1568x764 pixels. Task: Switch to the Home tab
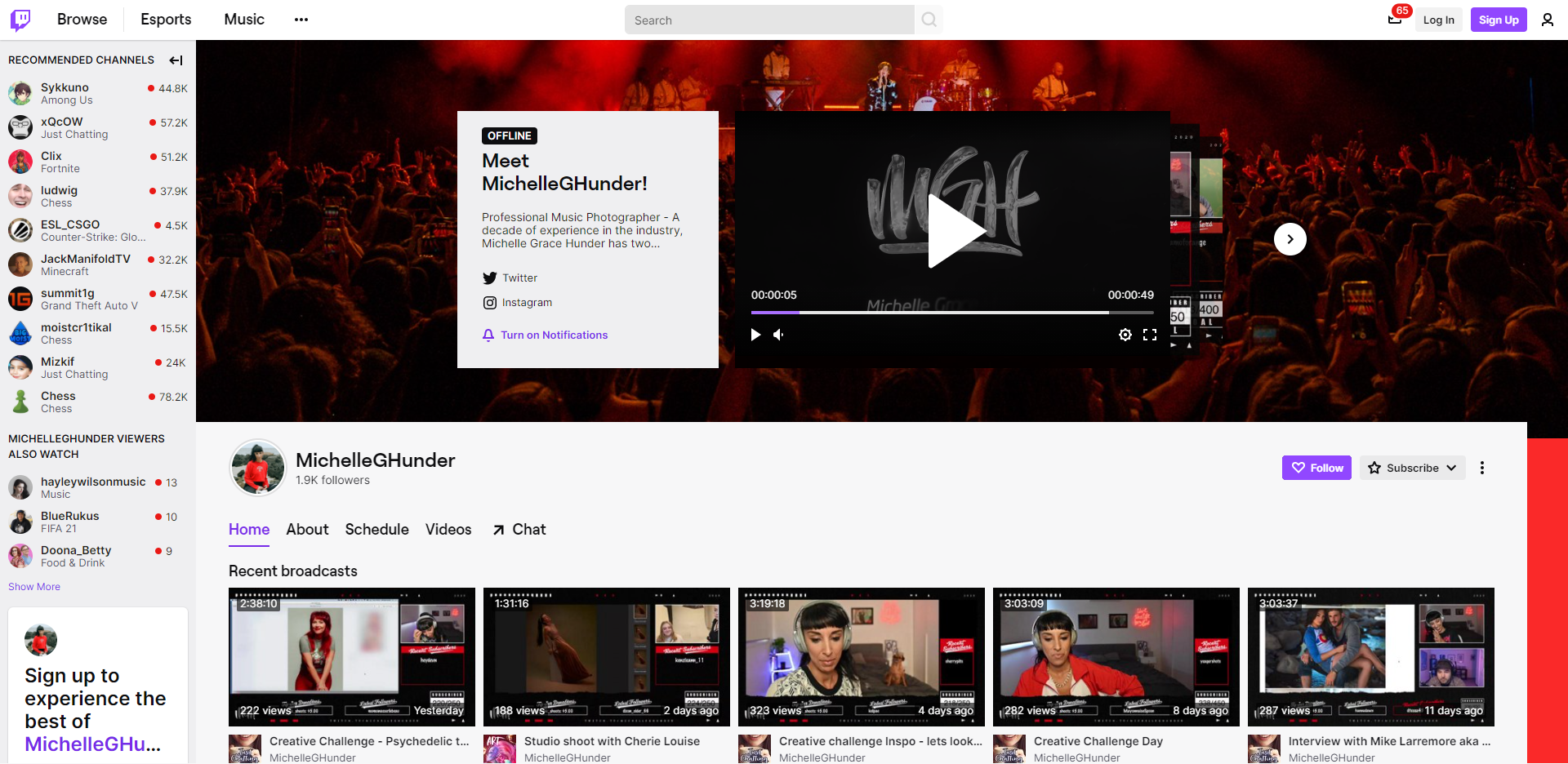click(249, 529)
